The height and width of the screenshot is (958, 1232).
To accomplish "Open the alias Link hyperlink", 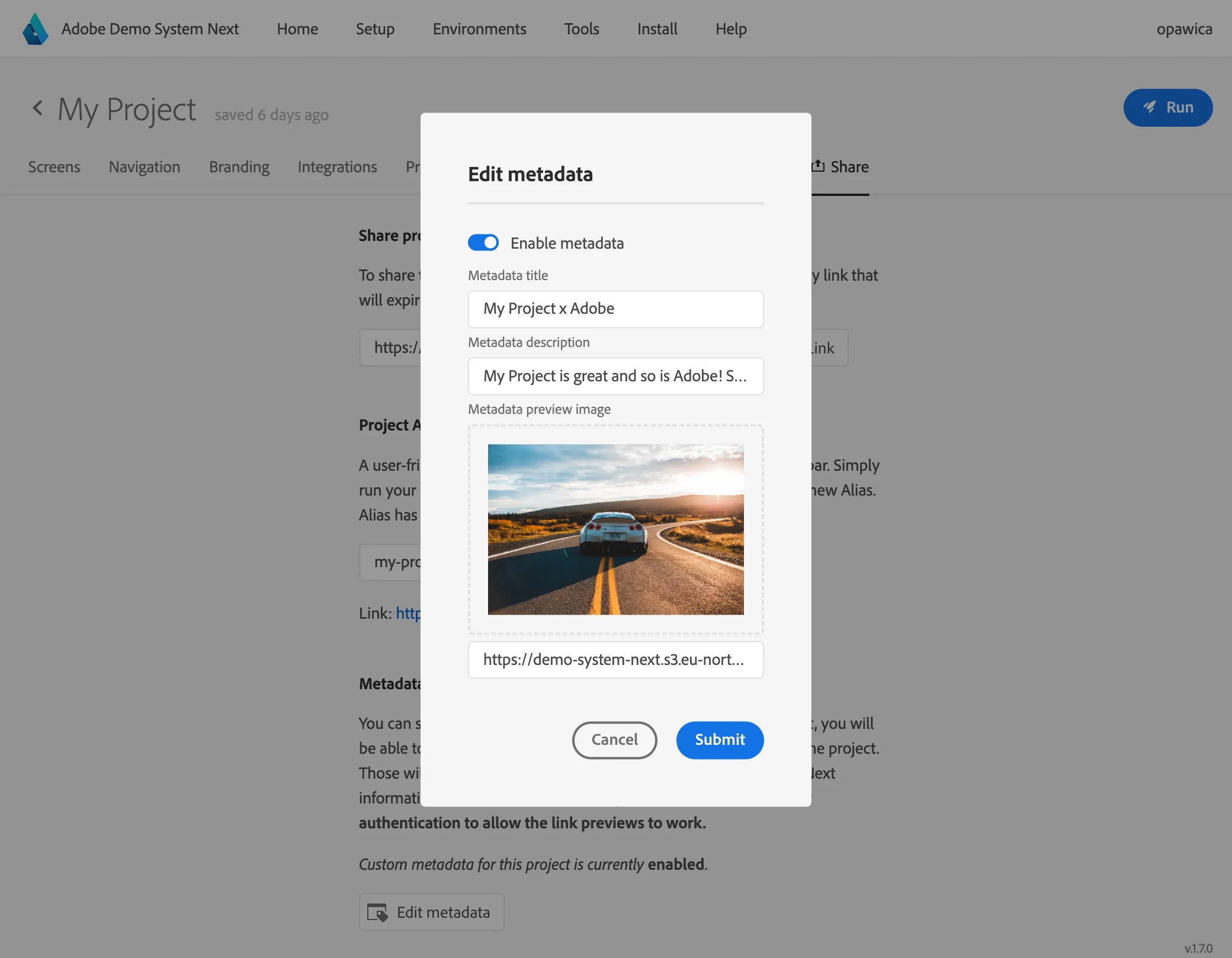I will pos(408,613).
